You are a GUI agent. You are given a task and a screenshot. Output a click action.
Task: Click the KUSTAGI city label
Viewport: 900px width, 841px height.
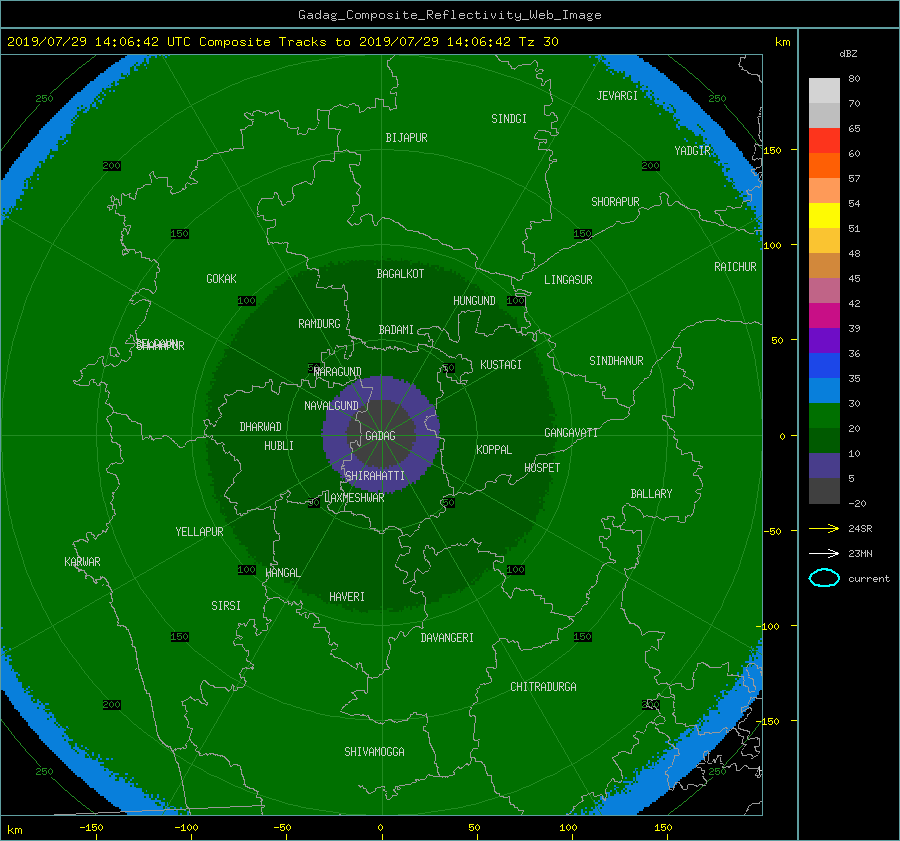501,365
